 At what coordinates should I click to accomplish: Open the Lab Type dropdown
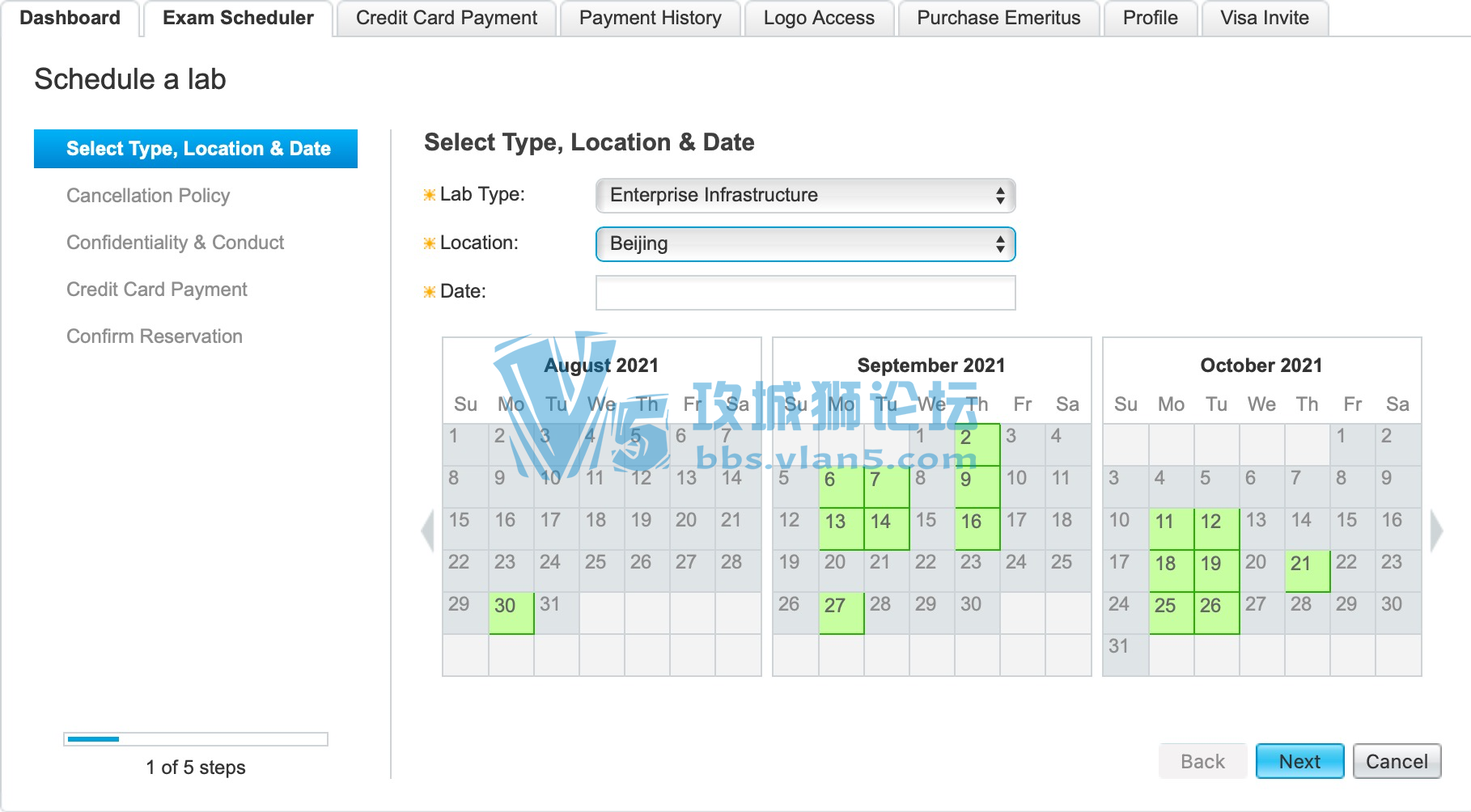(x=805, y=196)
